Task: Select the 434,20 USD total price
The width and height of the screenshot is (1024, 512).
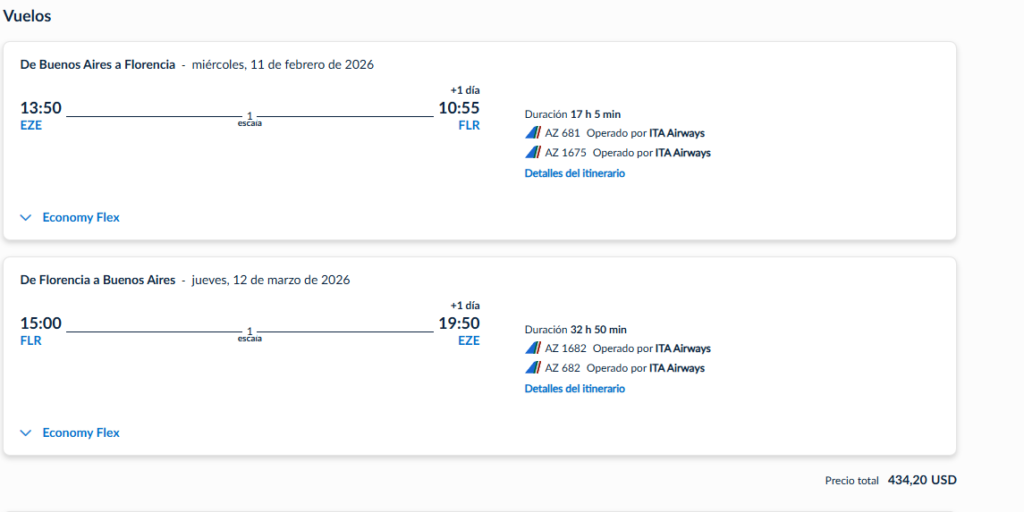Action: click(x=921, y=480)
